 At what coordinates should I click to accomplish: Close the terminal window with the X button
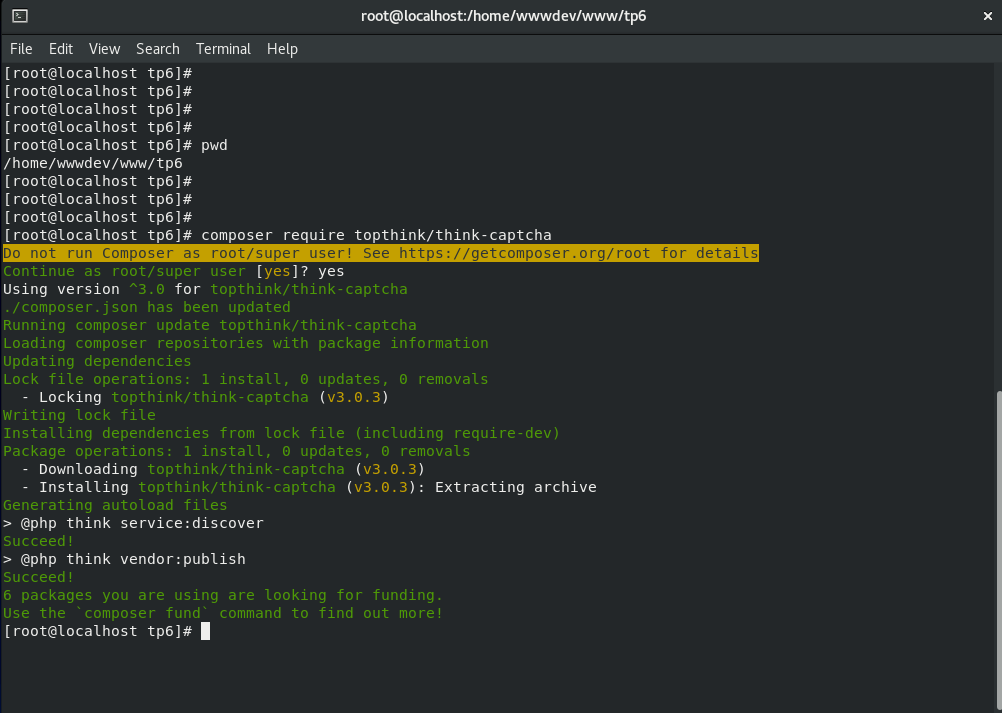[x=987, y=16]
